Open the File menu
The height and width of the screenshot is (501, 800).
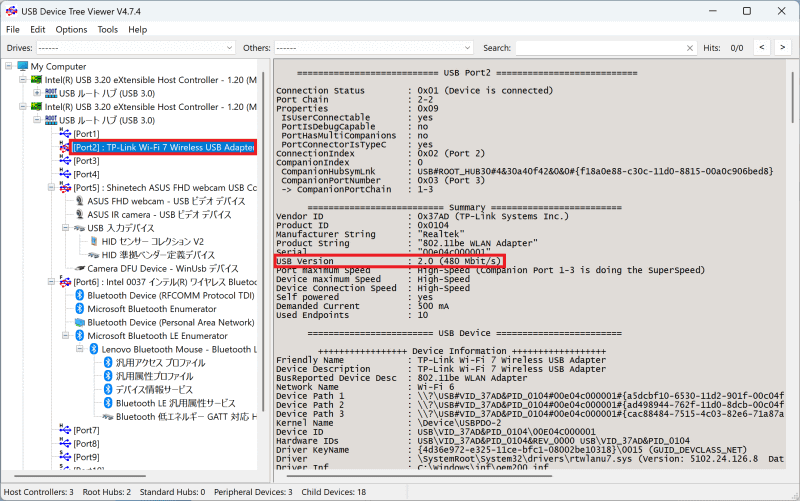[x=13, y=30]
